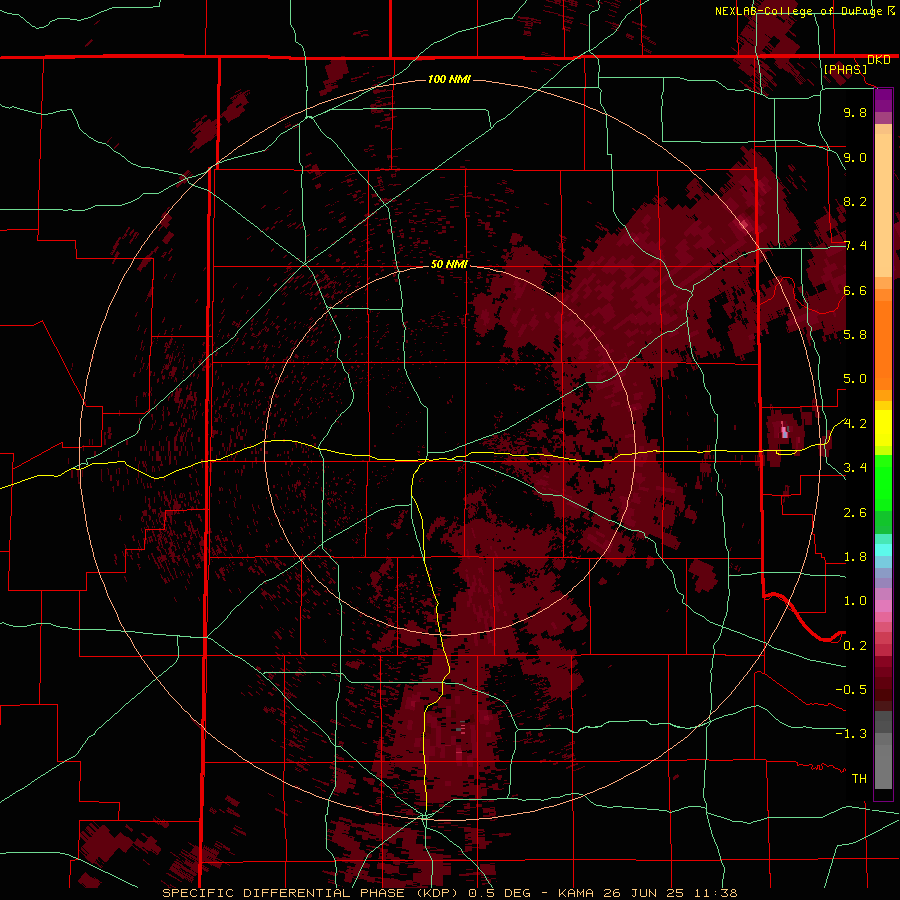
Task: Click the 5.8 color scale label
Action: [855, 335]
